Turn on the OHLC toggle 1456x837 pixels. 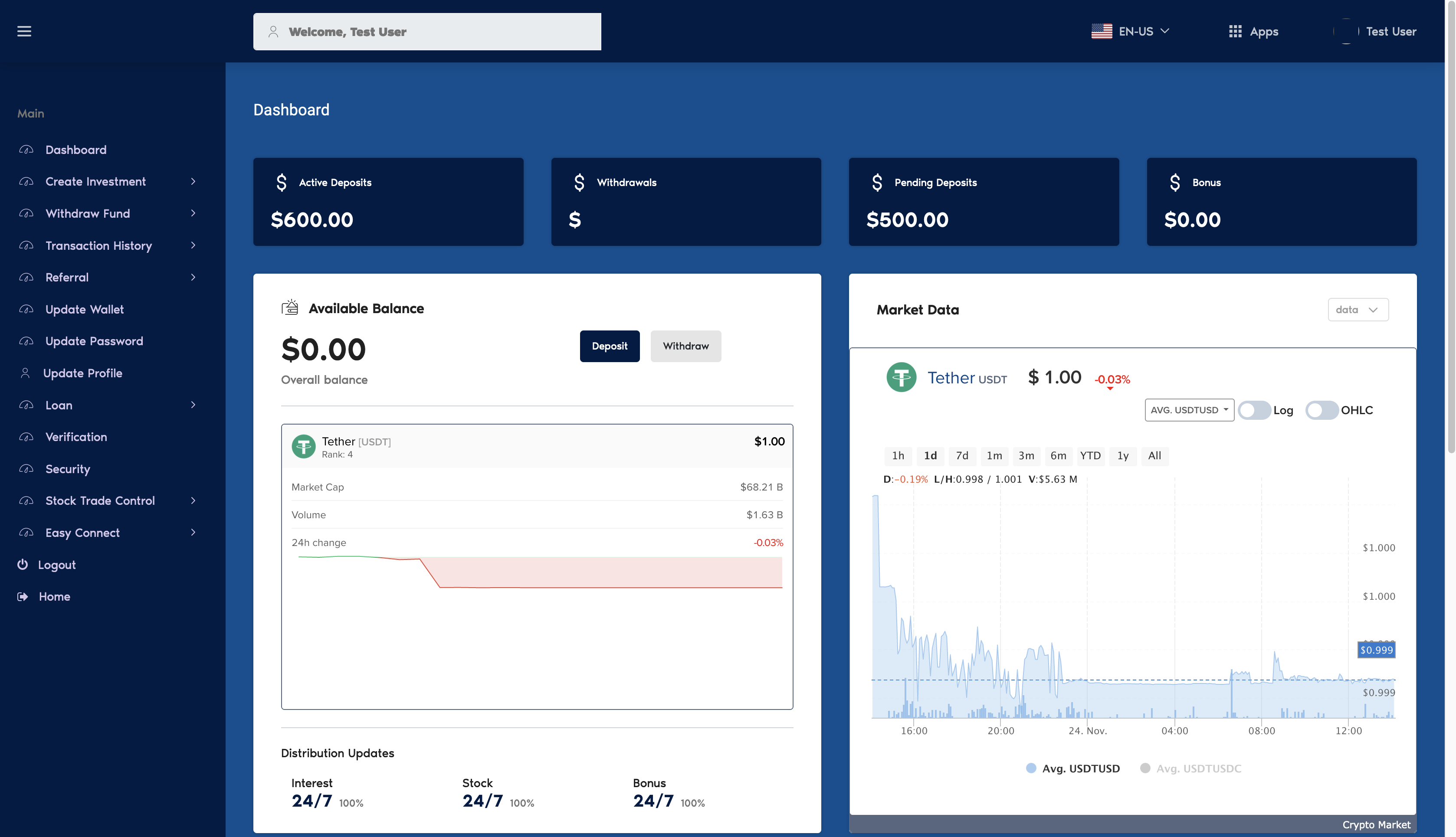coord(1322,410)
